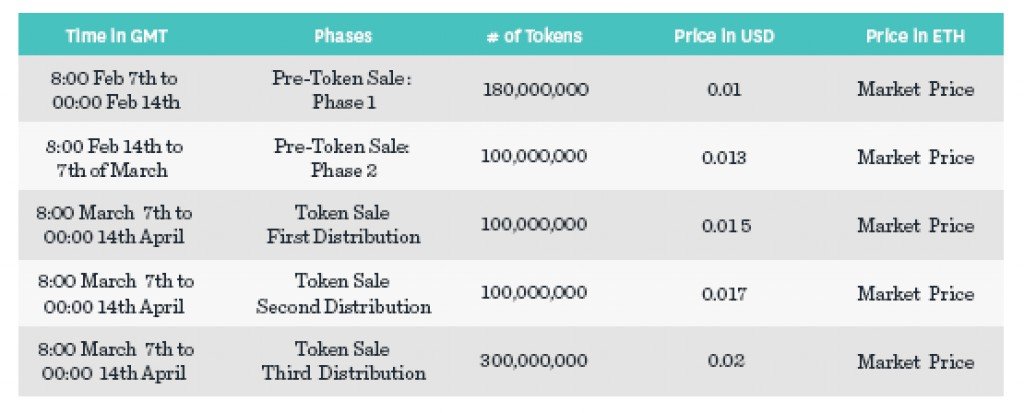
Task: Click "Market Price" in the Phase 1 row
Action: [x=915, y=90]
